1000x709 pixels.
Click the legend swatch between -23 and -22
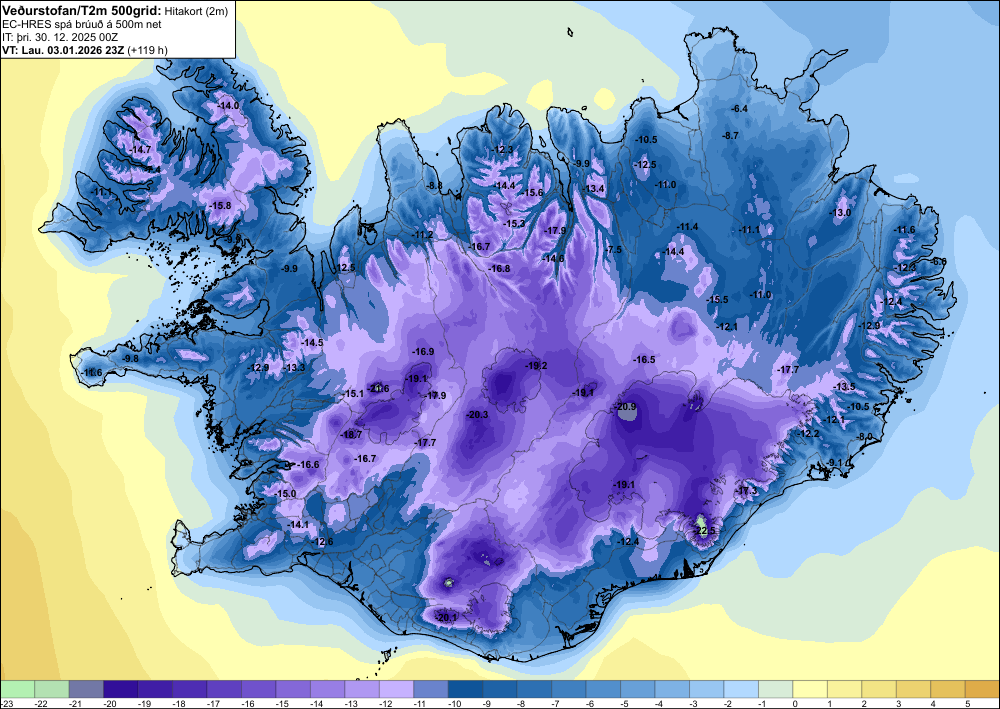[x=17, y=689]
